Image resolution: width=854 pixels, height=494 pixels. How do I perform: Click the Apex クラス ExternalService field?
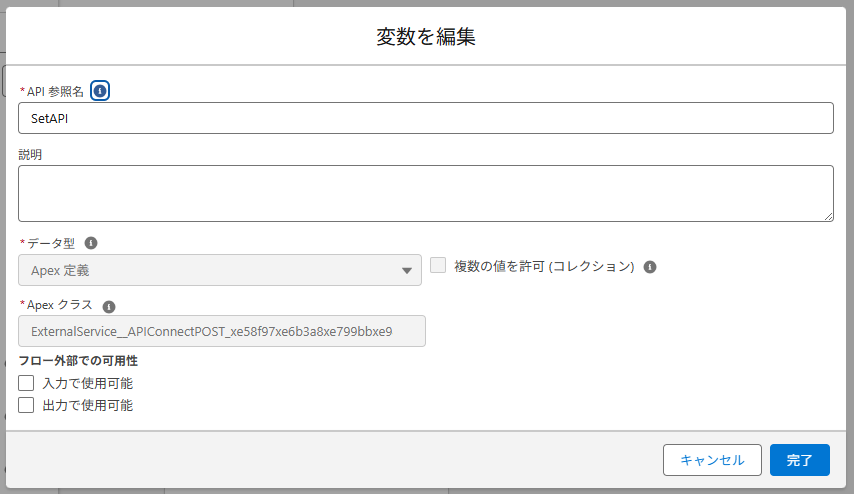[x=222, y=331]
